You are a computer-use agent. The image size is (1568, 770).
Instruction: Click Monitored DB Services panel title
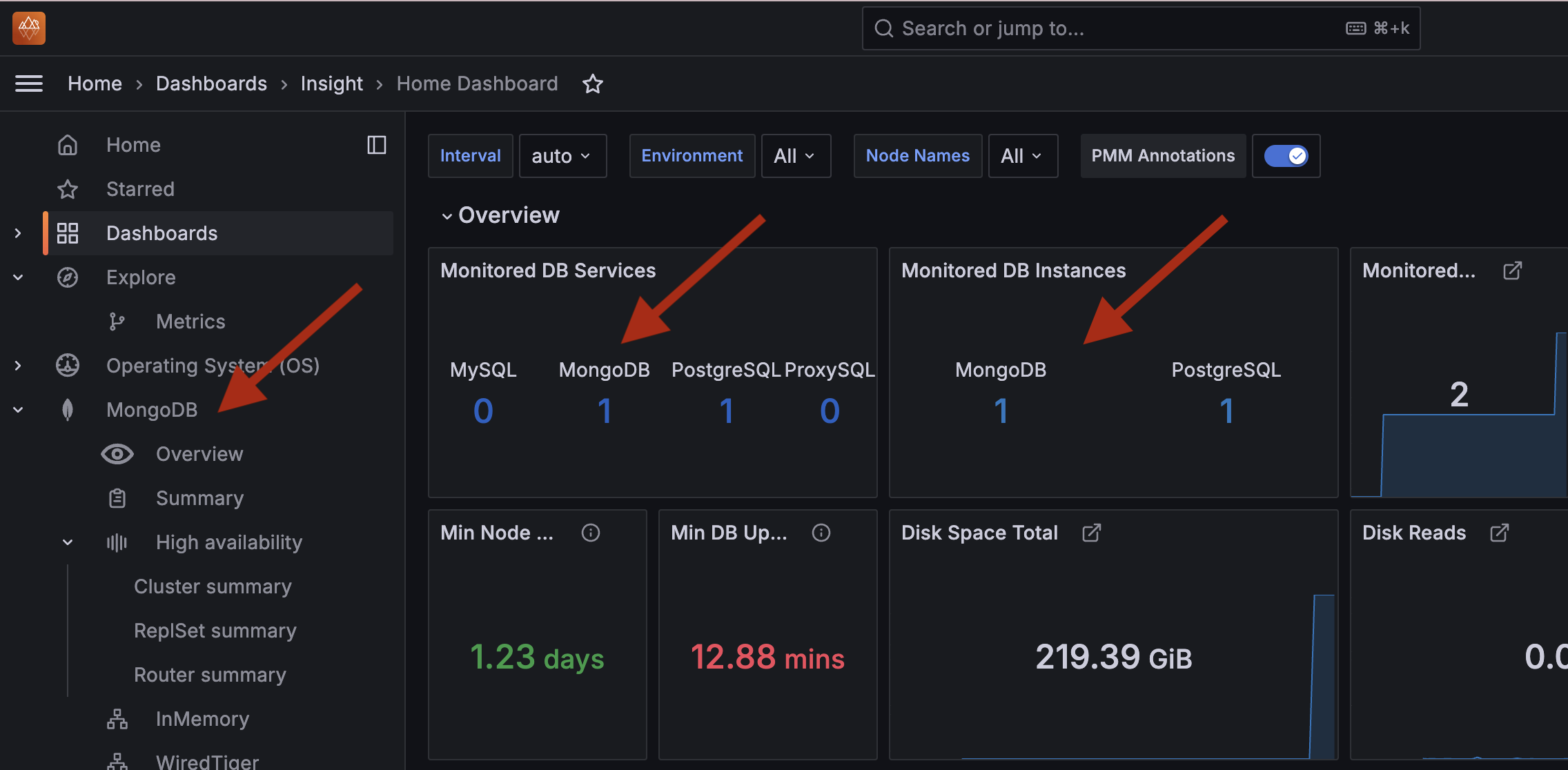point(548,270)
